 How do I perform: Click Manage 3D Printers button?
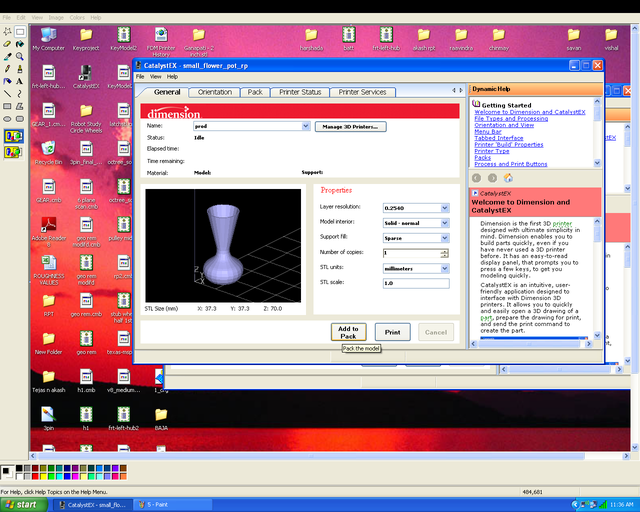[x=350, y=127]
